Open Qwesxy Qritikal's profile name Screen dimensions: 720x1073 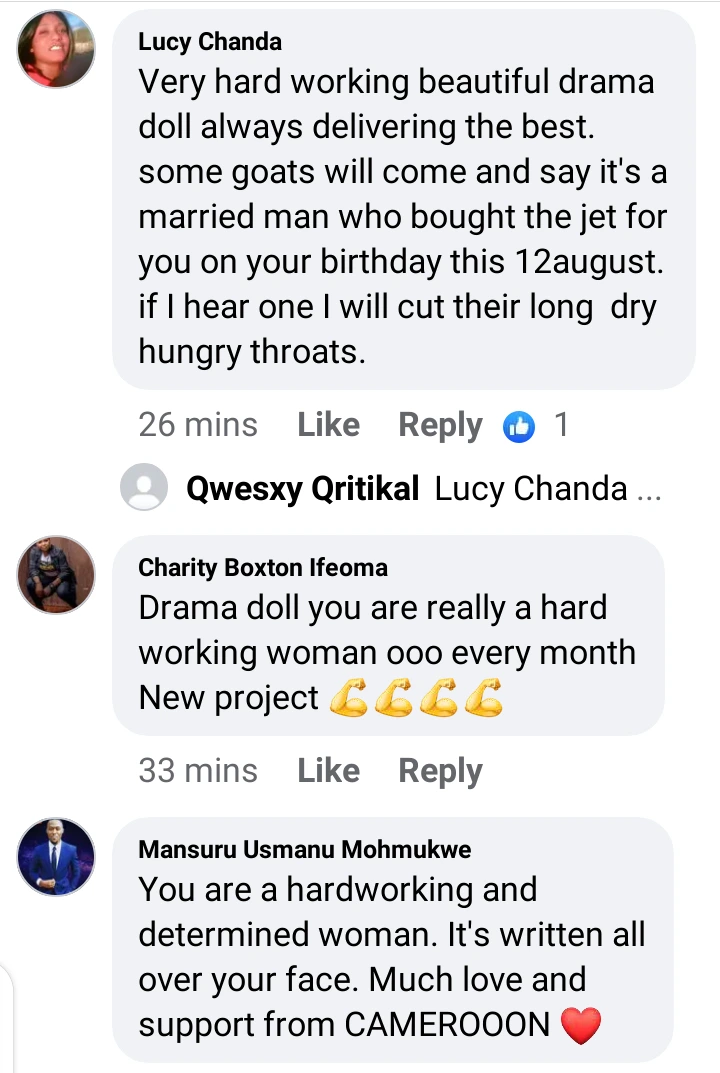coord(302,489)
